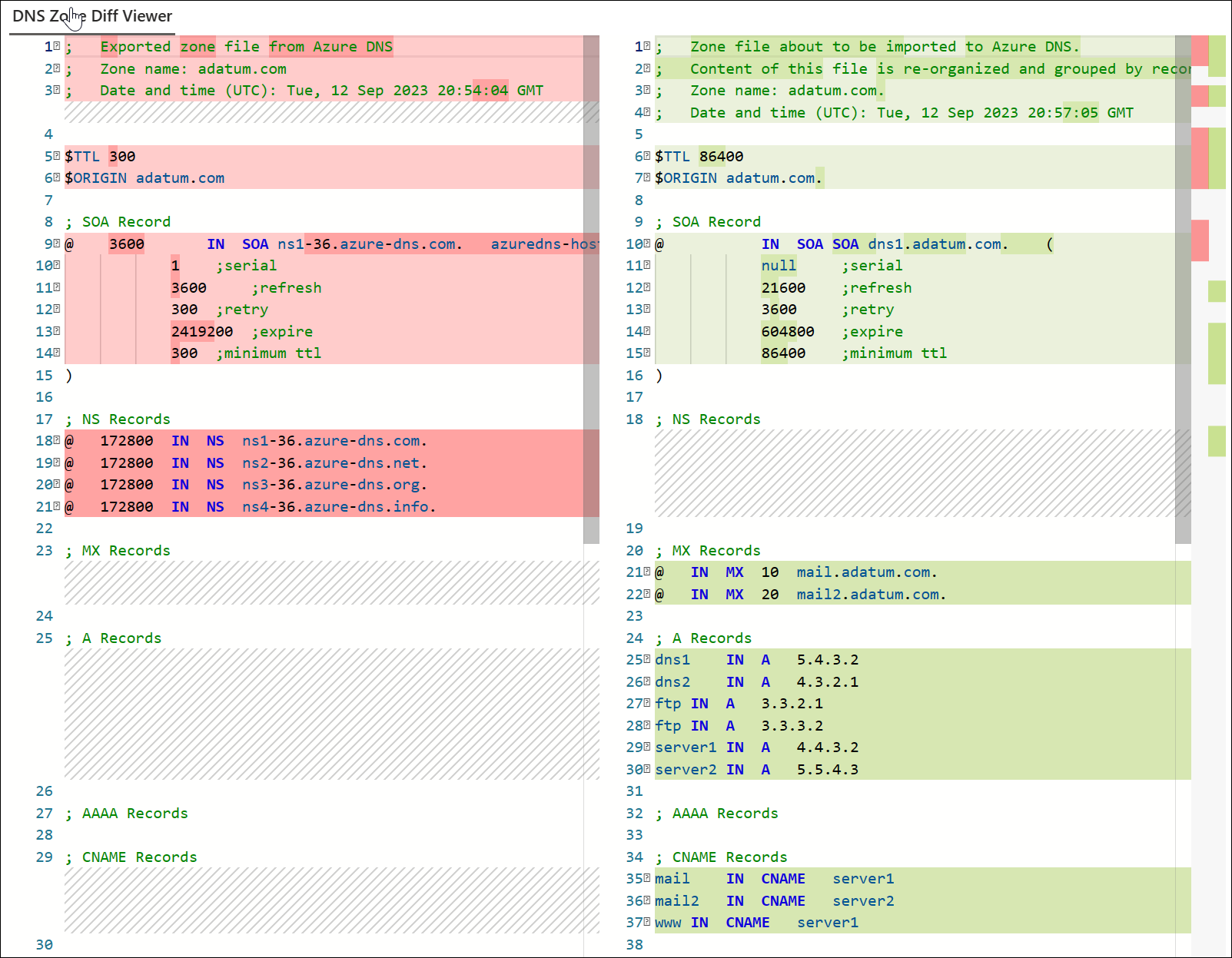Click the change marker beside right line 37

pos(647,923)
